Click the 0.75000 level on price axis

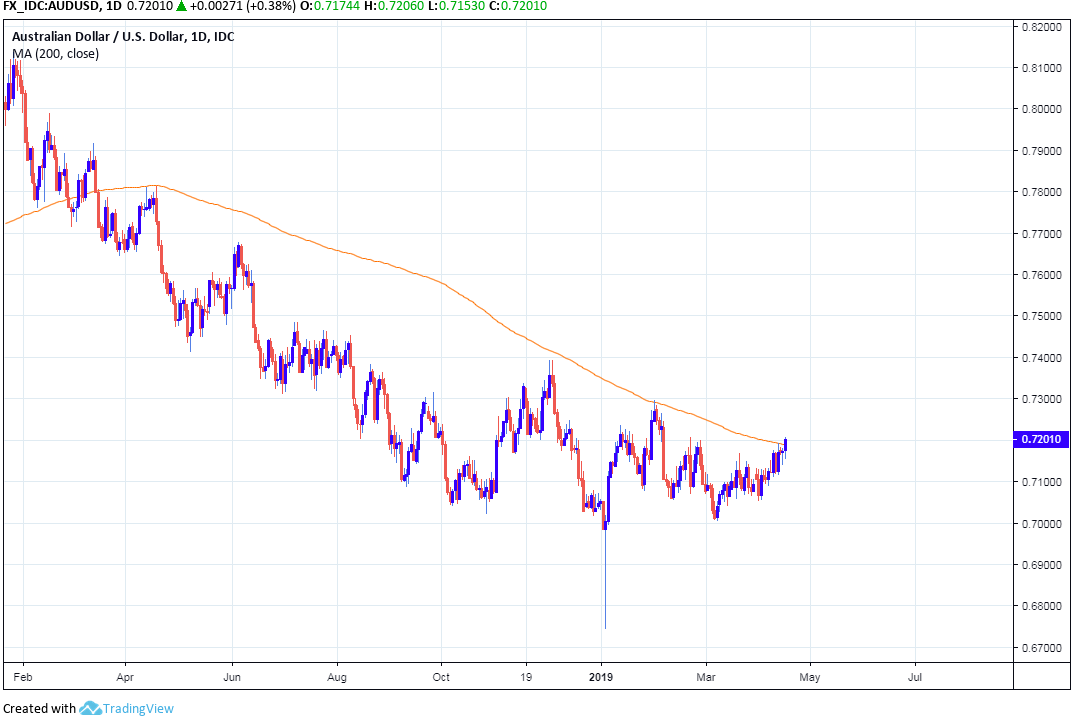click(1042, 316)
